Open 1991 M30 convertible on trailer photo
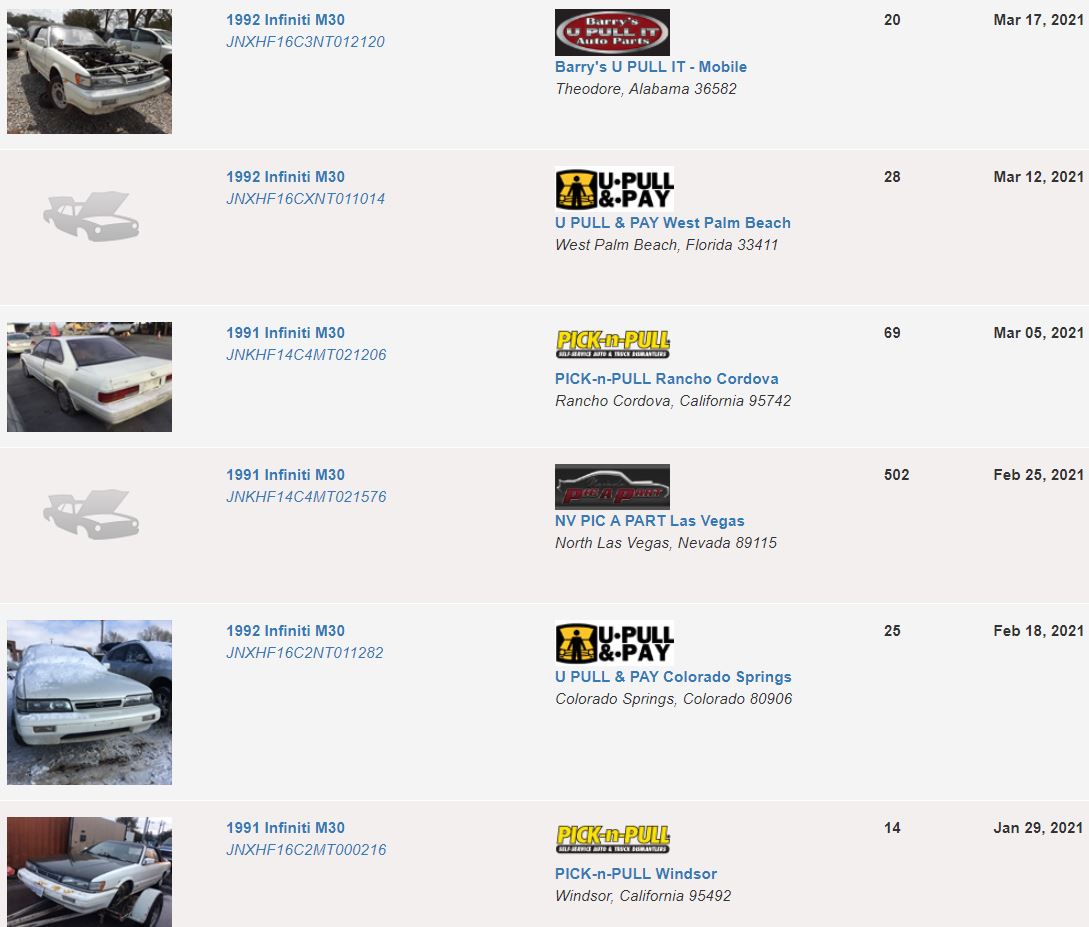Viewport: 1089px width, 927px height. click(90, 872)
